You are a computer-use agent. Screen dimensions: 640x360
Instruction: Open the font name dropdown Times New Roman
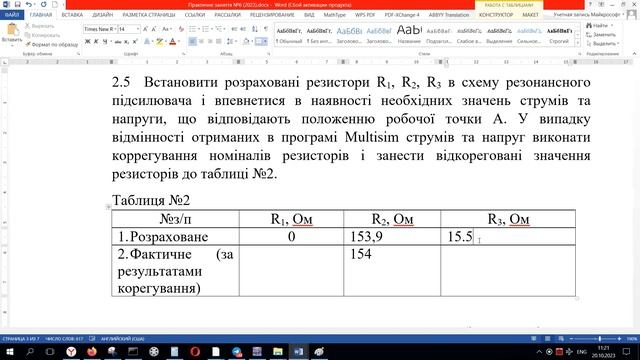[x=115, y=29]
